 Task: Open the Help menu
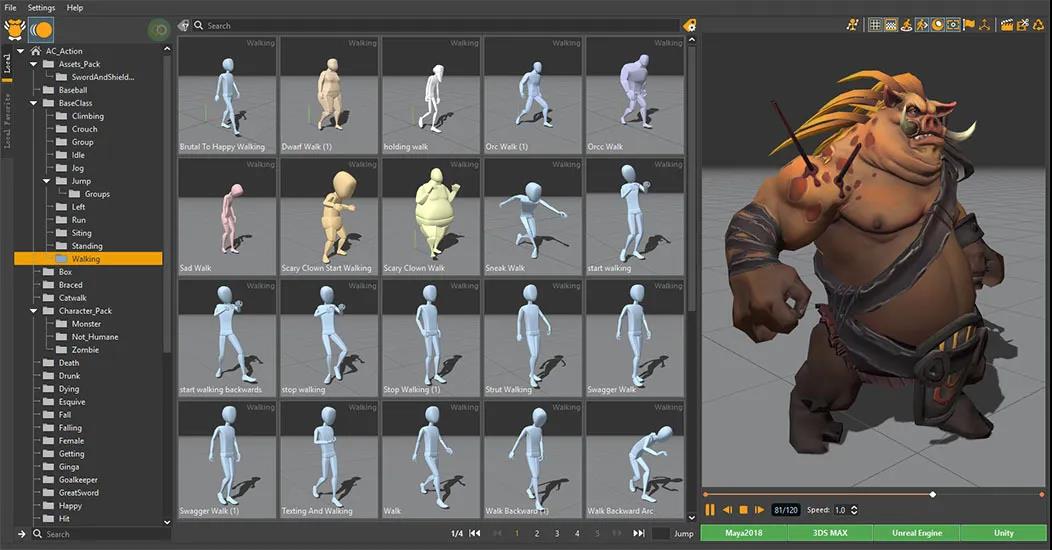point(75,8)
